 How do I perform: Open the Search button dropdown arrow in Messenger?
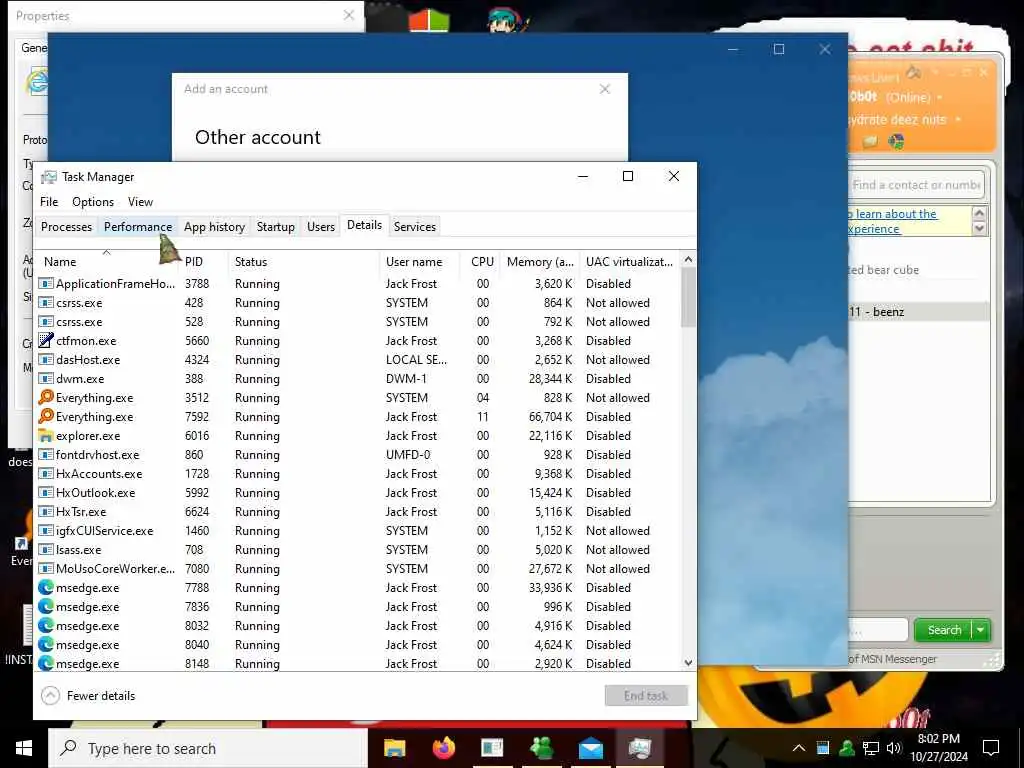(x=981, y=630)
